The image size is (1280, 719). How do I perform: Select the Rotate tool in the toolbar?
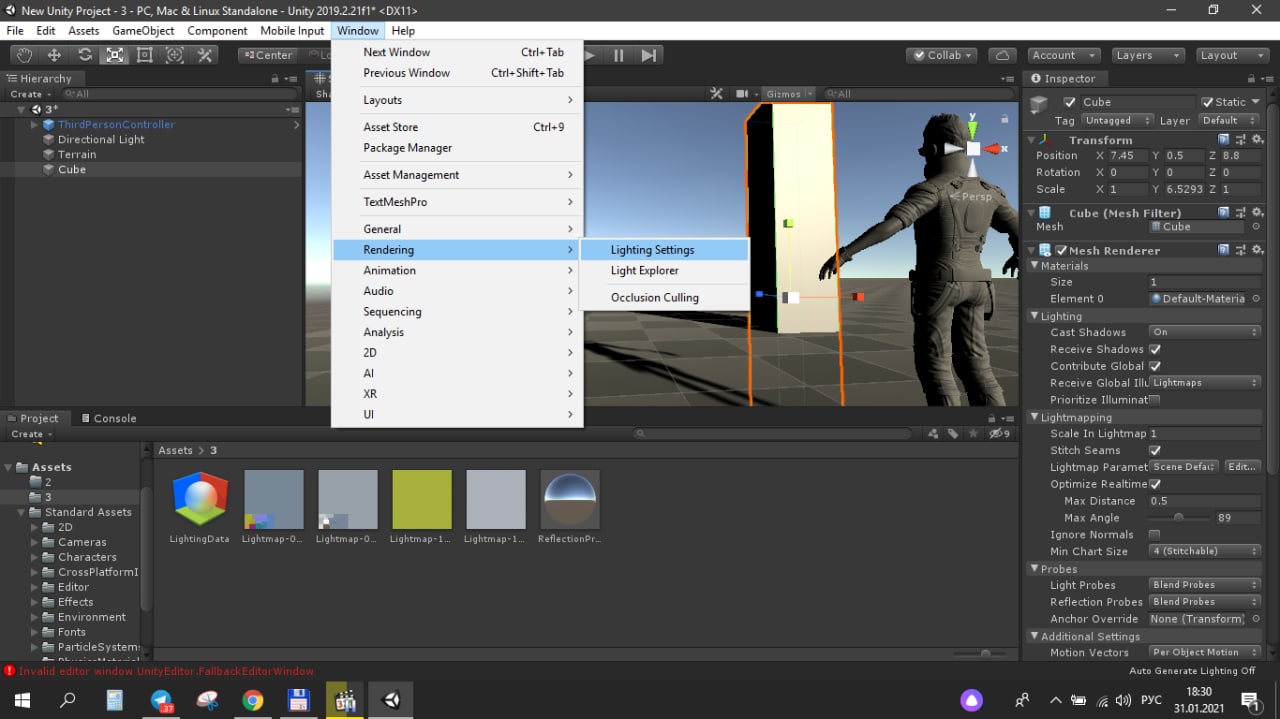click(x=84, y=55)
